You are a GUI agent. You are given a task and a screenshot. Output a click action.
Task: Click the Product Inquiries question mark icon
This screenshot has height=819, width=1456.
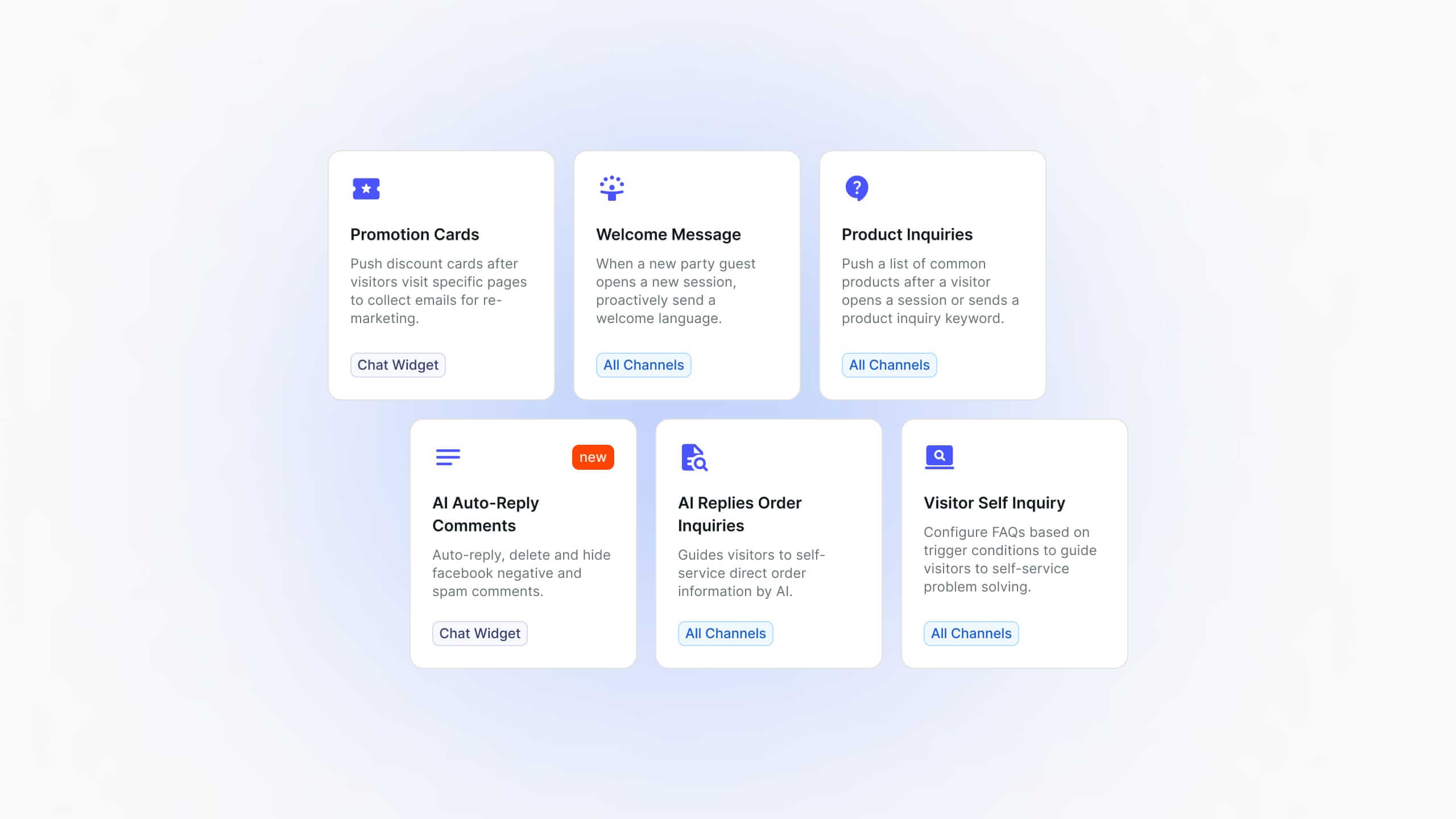(x=857, y=188)
